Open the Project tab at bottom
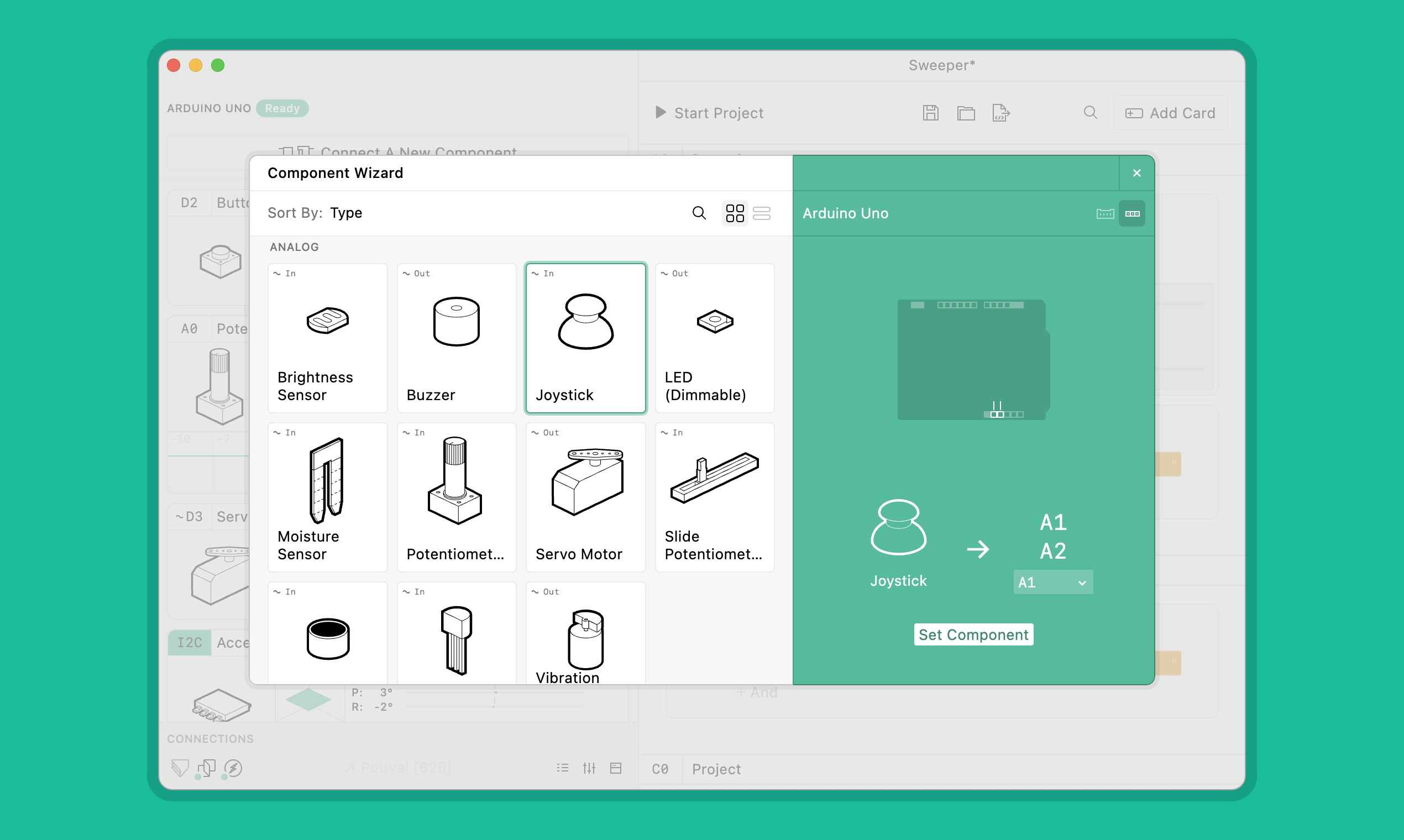This screenshot has width=1404, height=840. [x=716, y=769]
